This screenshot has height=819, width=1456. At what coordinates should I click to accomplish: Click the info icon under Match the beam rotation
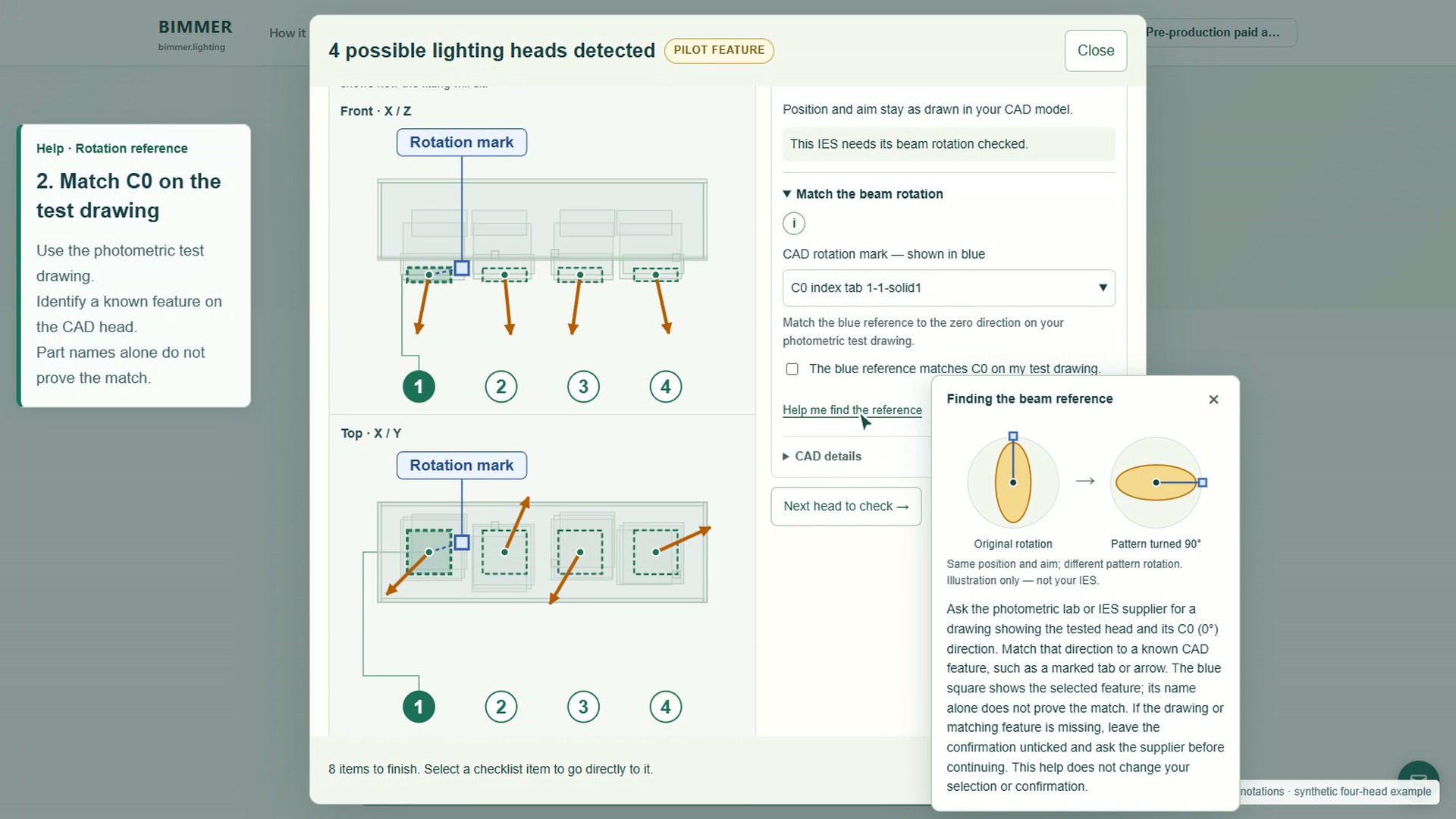coord(793,223)
